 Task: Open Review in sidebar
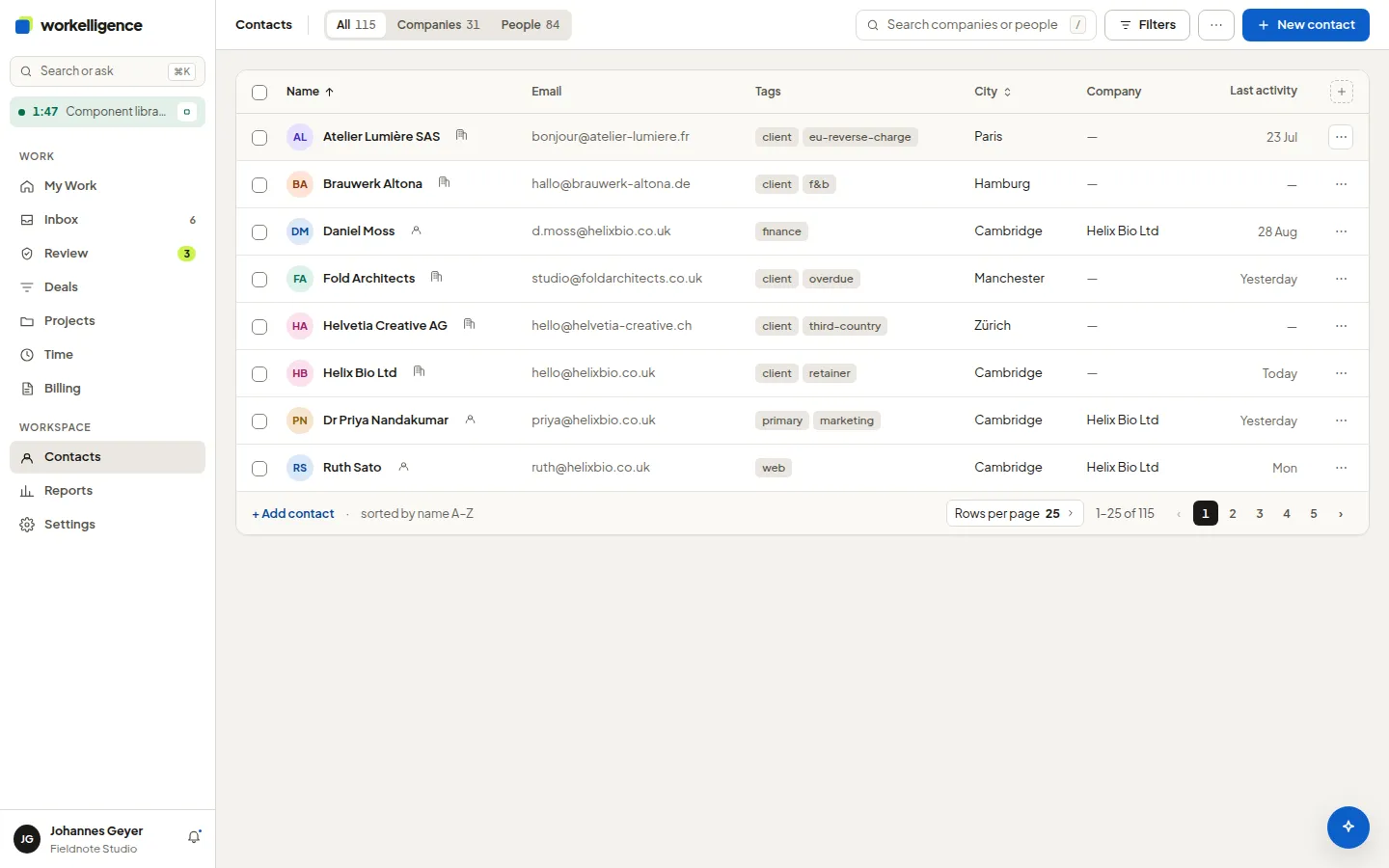(107, 254)
